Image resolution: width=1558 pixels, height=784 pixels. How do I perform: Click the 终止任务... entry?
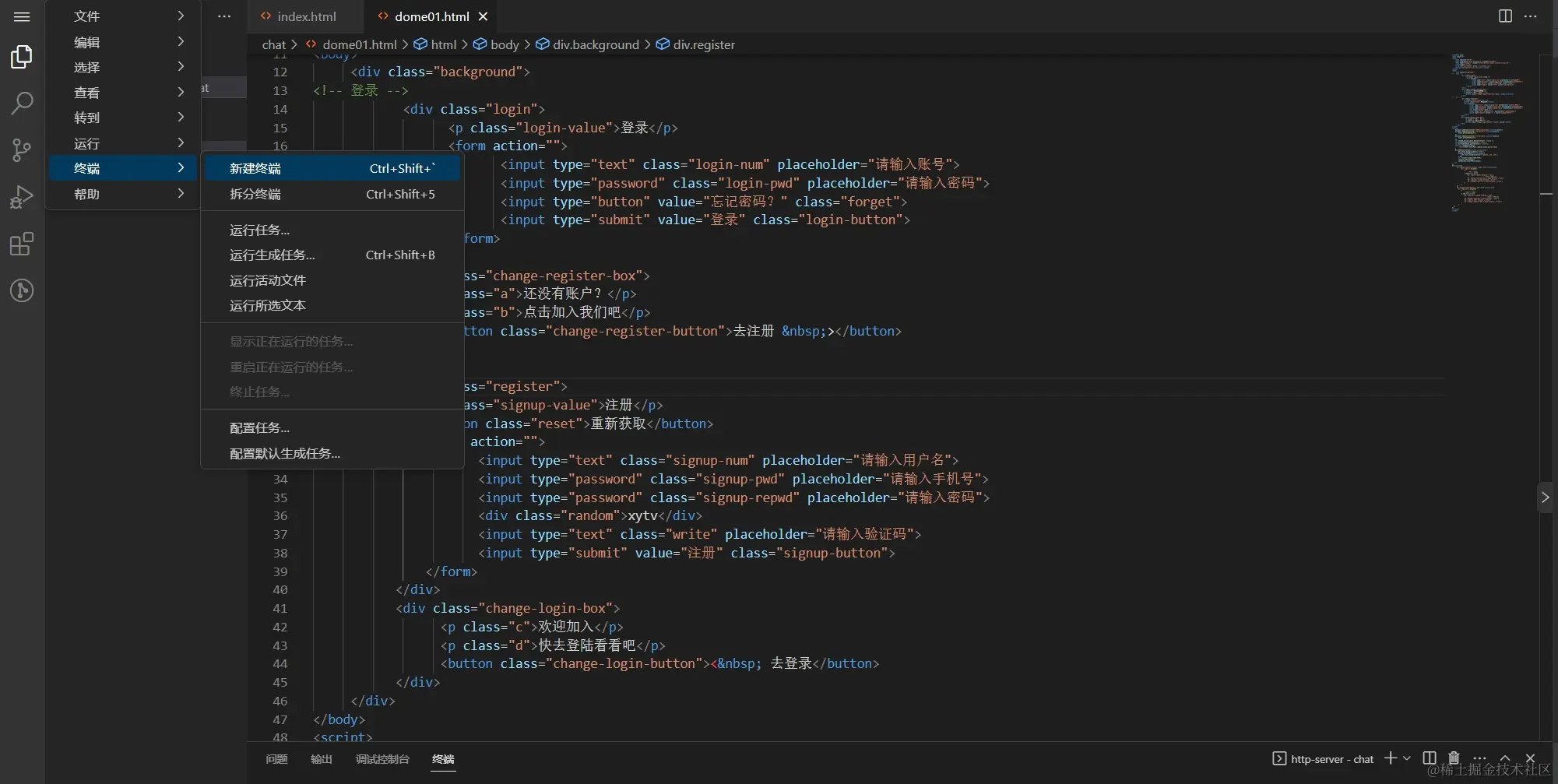pos(332,392)
